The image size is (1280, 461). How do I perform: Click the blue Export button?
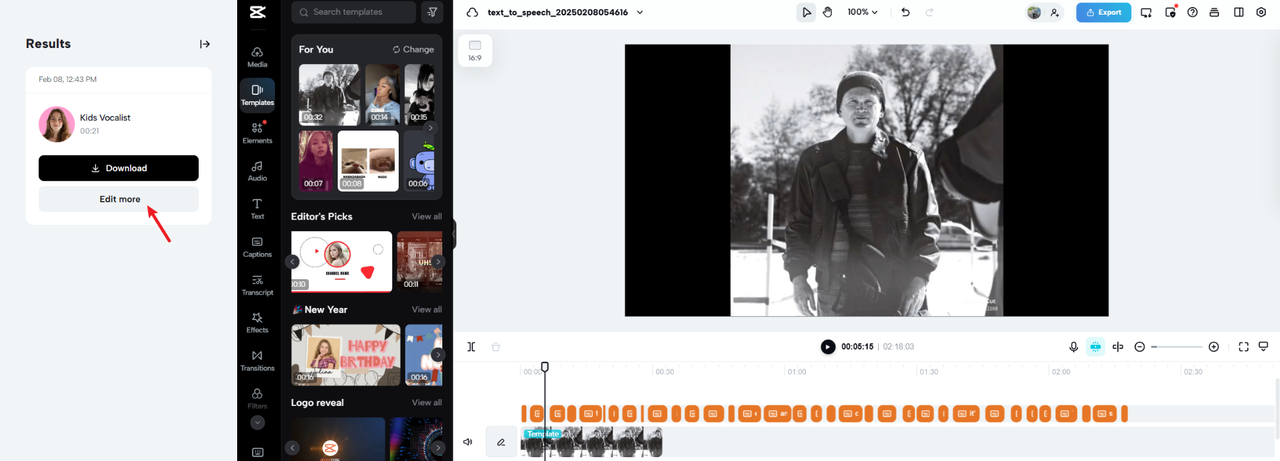[x=1104, y=12]
